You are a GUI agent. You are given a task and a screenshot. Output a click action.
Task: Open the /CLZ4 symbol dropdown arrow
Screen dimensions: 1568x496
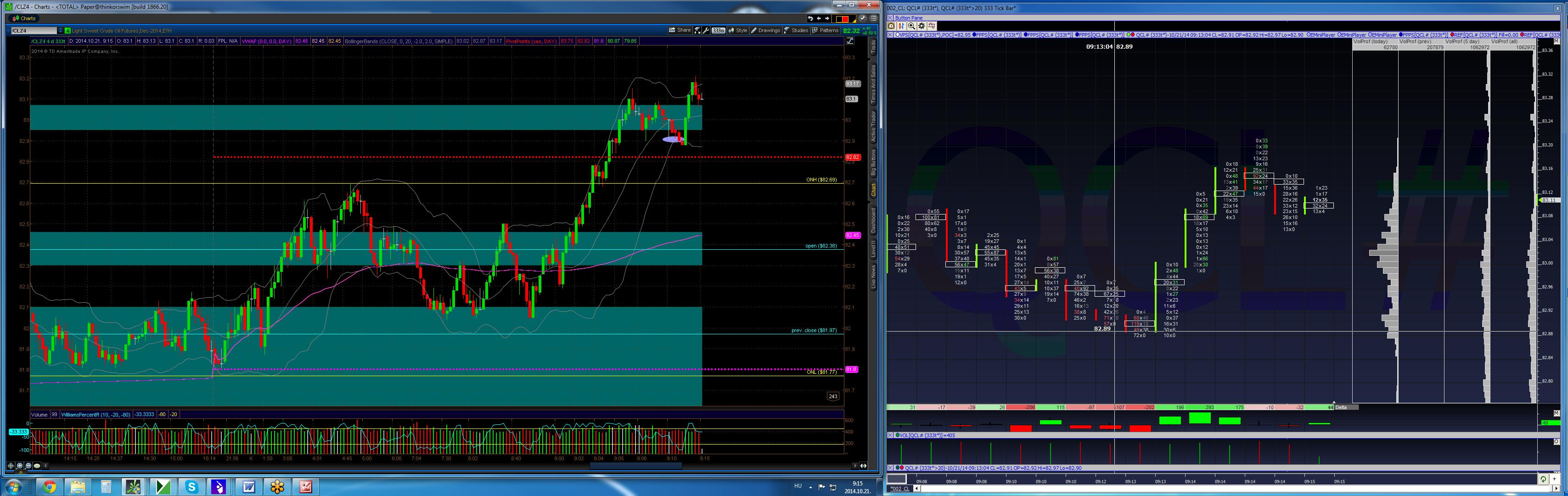point(60,30)
